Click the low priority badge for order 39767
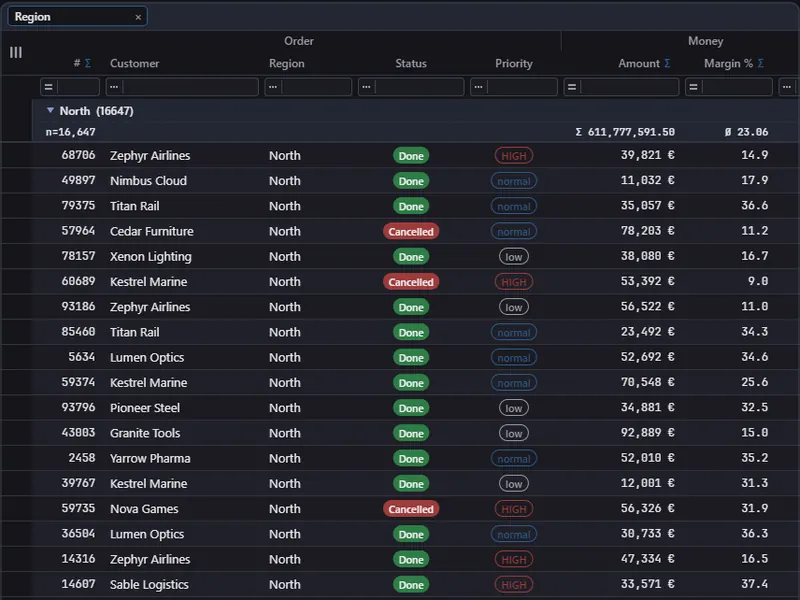The height and width of the screenshot is (600, 800). (514, 484)
